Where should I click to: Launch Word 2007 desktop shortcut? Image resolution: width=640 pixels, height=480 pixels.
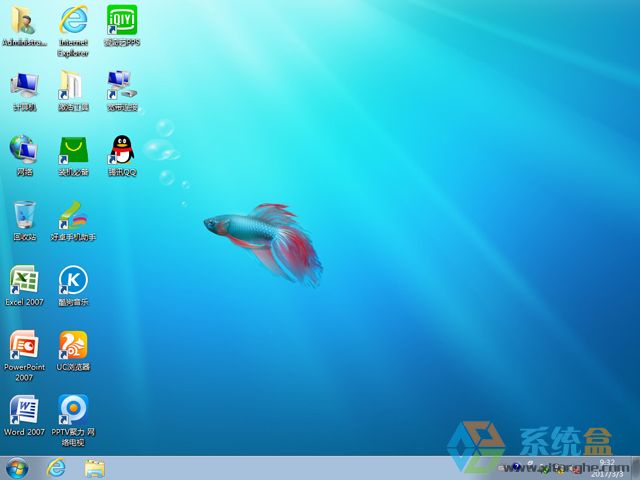[x=24, y=415]
